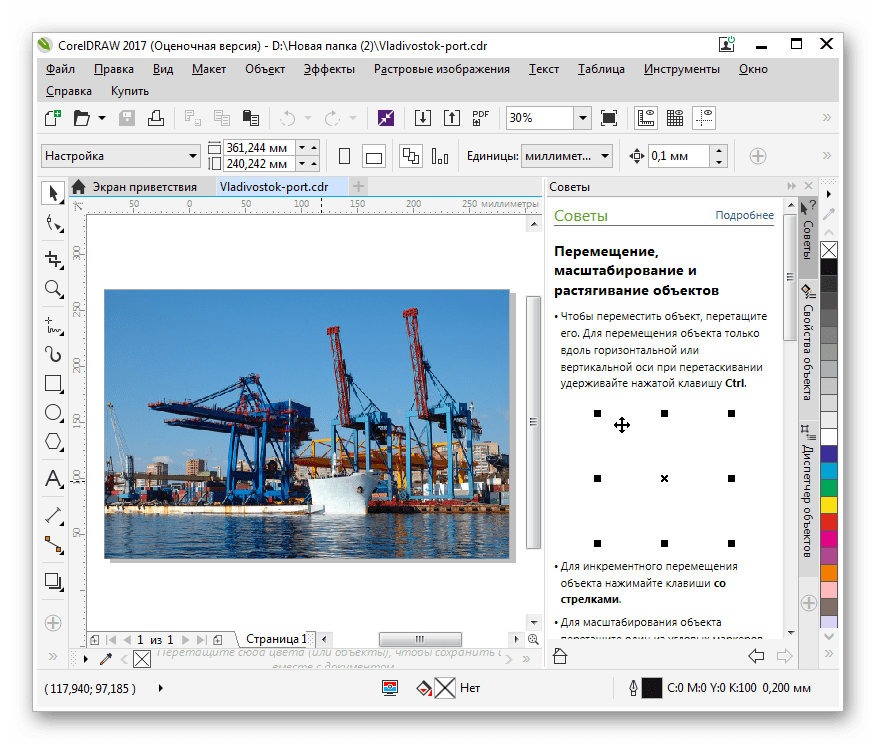The width and height of the screenshot is (876, 744).
Task: Activate the Text tool
Action: [54, 479]
